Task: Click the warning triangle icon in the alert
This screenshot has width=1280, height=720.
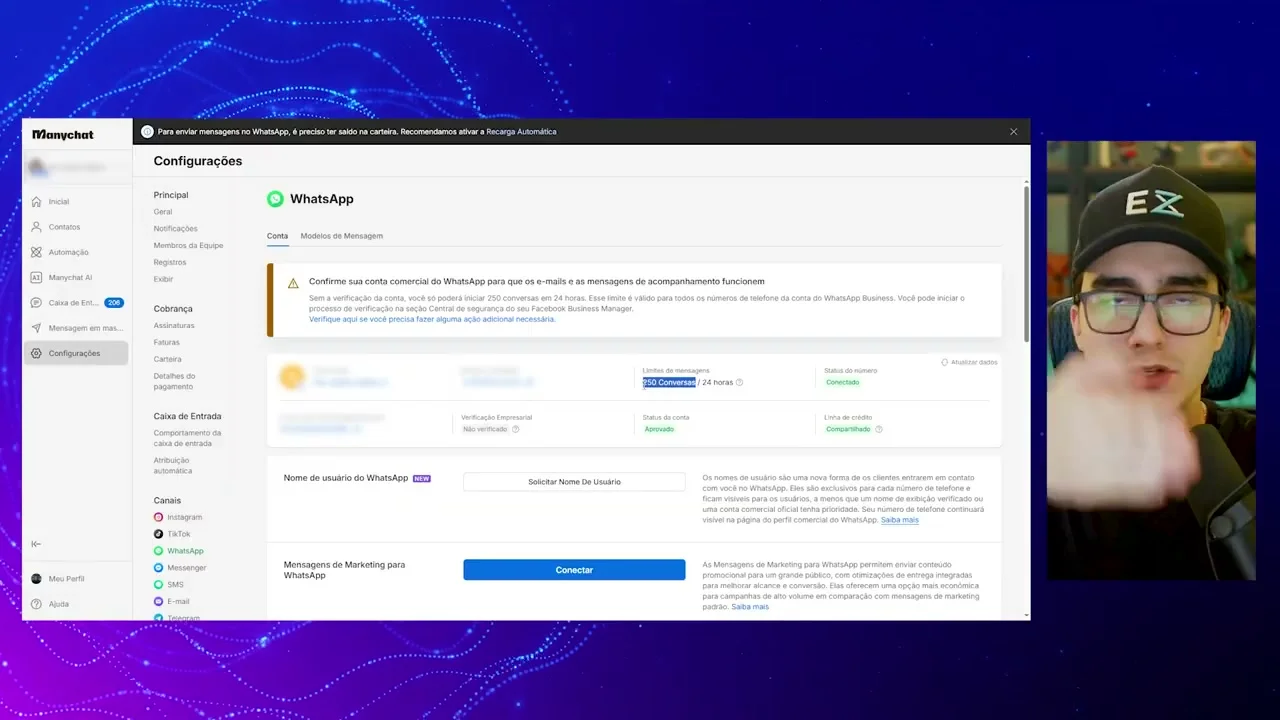Action: tap(293, 284)
